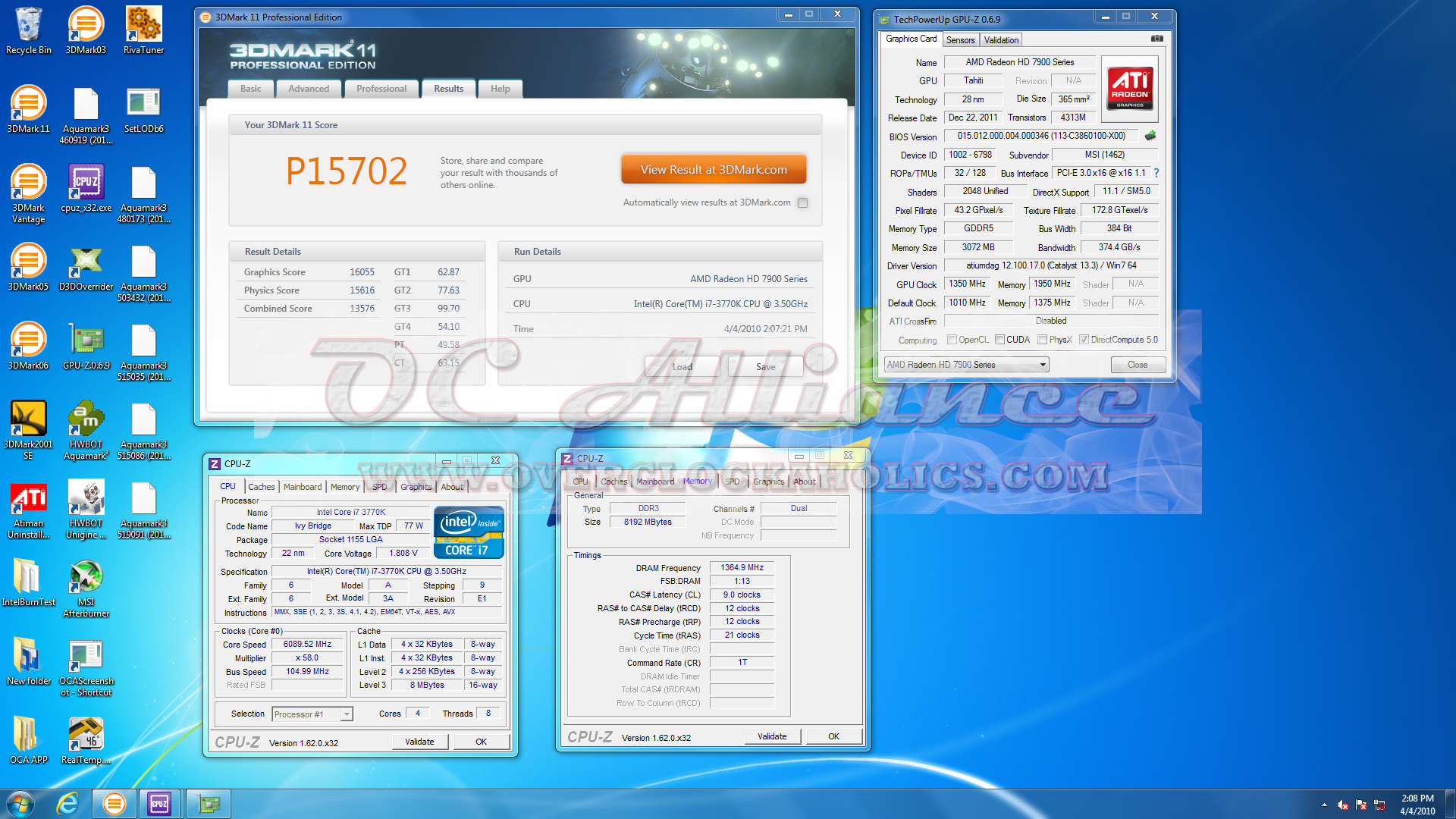The image size is (1456, 819).
Task: Launch OCAScreenshot shortcut icon
Action: tap(86, 667)
